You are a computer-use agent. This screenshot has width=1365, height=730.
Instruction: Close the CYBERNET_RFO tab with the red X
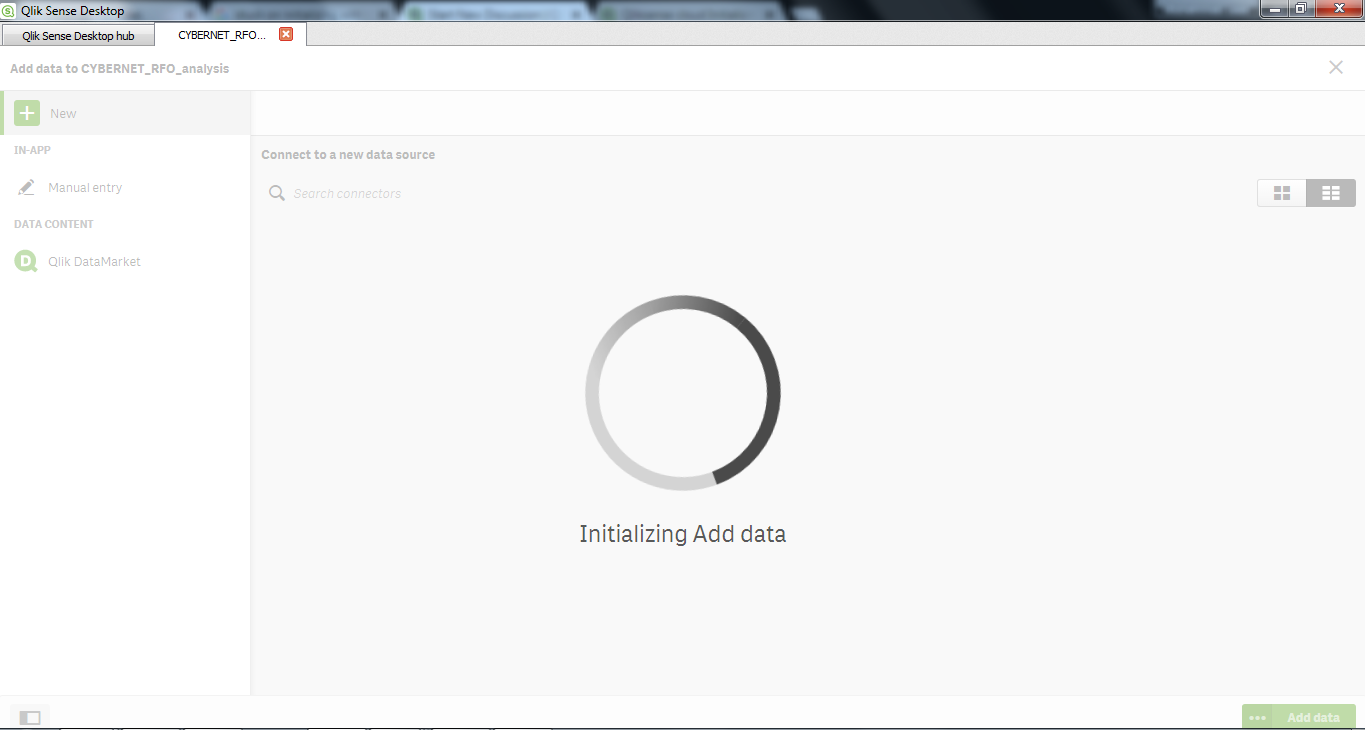pos(286,34)
